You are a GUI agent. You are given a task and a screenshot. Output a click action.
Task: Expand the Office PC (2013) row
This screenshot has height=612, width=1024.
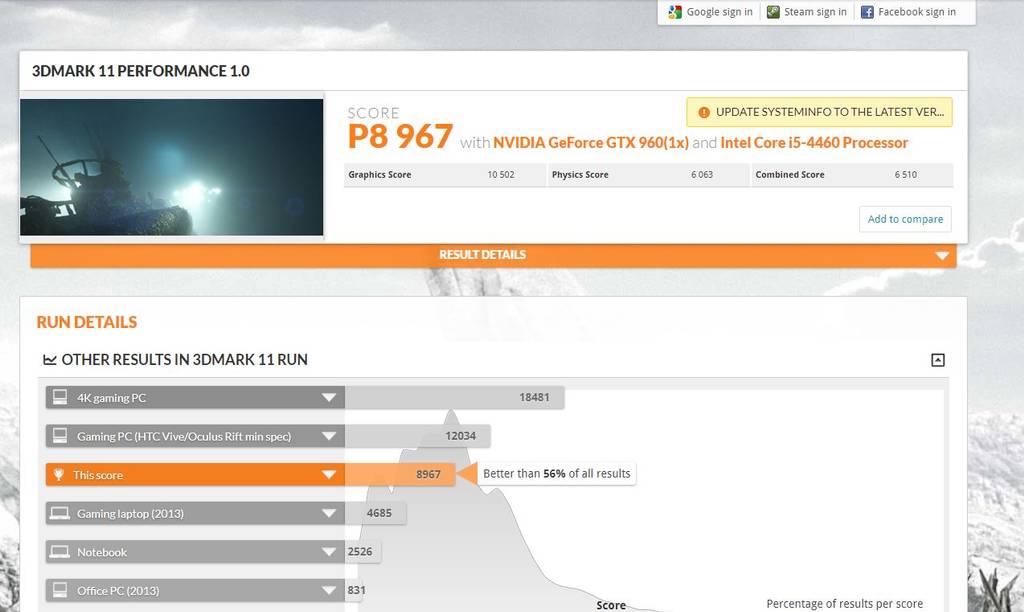click(x=195, y=590)
